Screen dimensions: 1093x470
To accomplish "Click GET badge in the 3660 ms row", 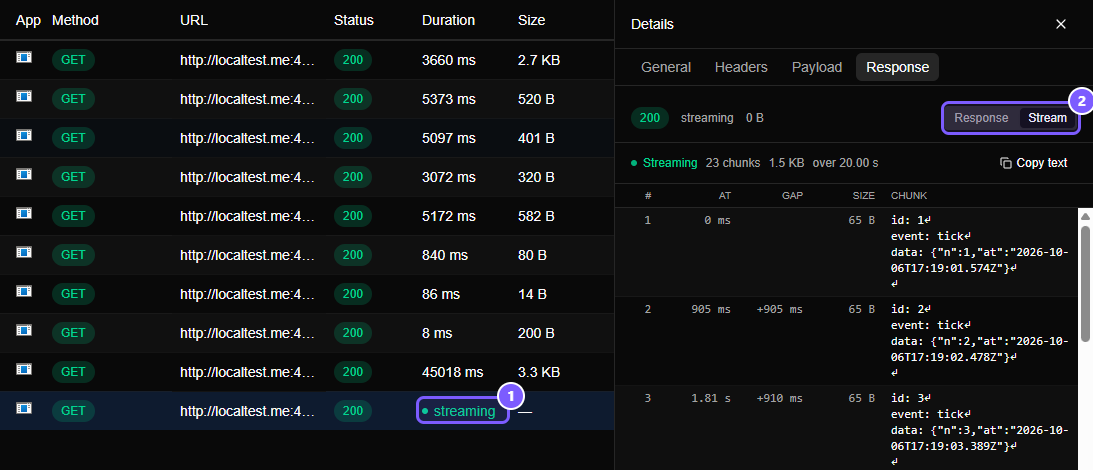I will pyautogui.click(x=73, y=60).
